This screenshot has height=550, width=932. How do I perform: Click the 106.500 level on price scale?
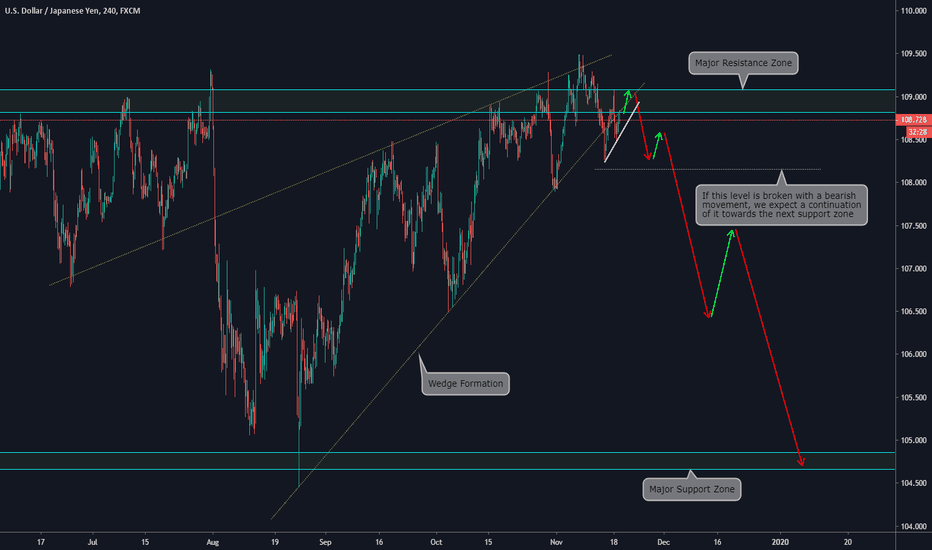(912, 312)
